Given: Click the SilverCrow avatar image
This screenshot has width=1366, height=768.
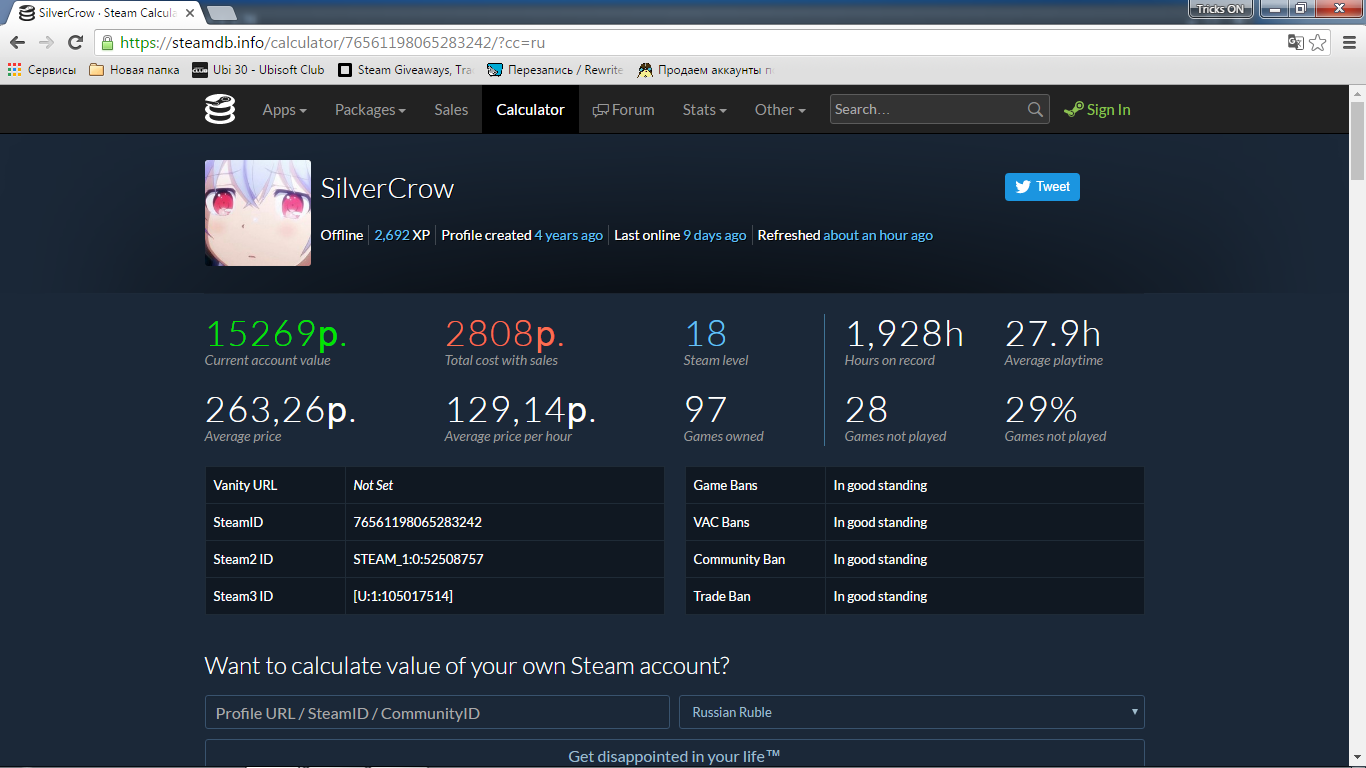Looking at the screenshot, I should 258,213.
